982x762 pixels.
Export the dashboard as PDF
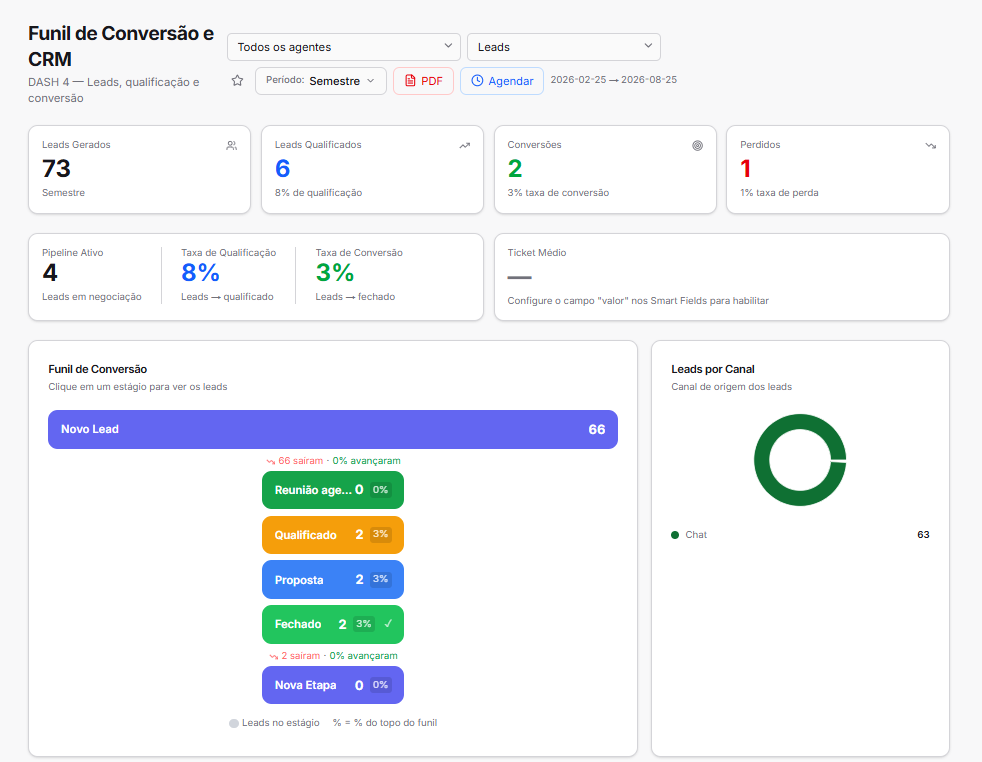[423, 81]
